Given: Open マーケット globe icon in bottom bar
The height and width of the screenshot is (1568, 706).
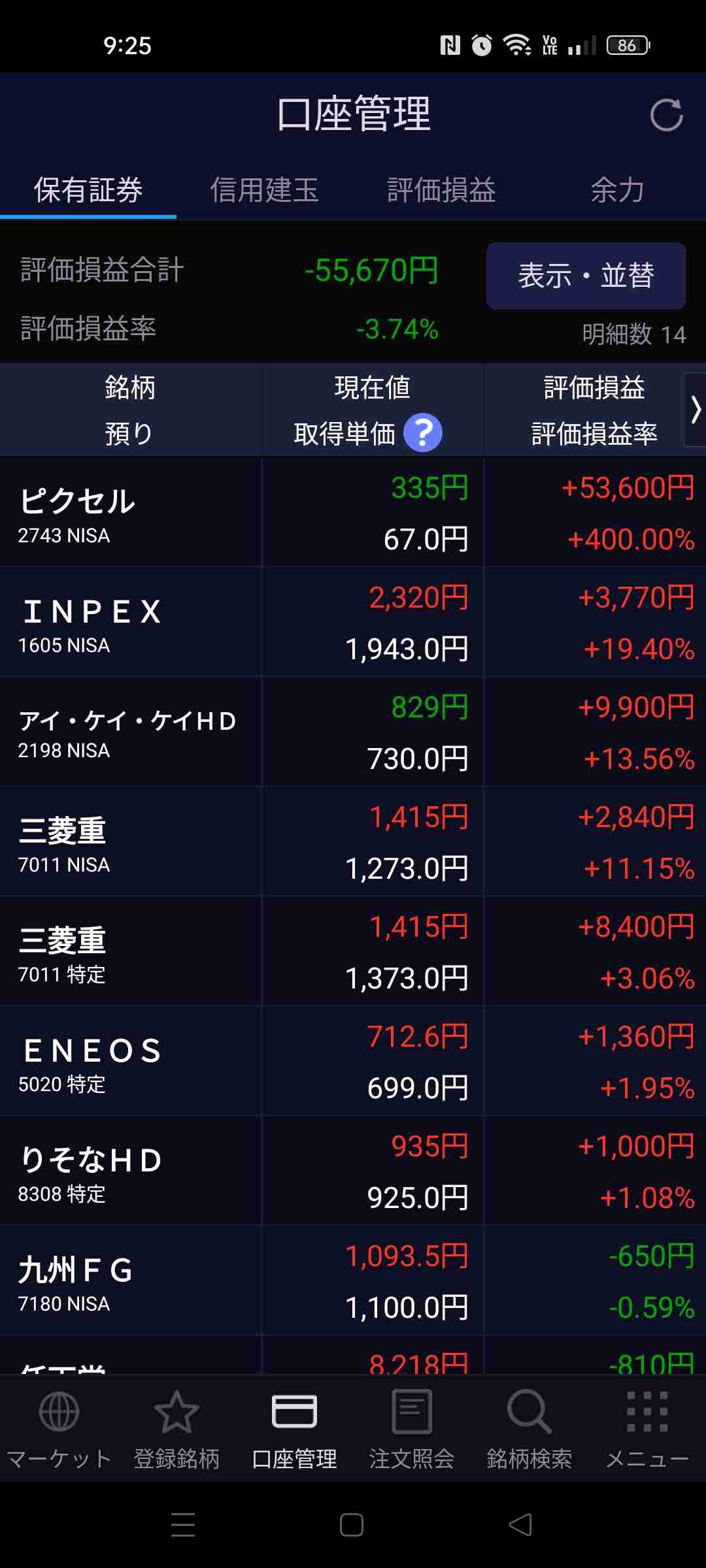Looking at the screenshot, I should point(59,1413).
